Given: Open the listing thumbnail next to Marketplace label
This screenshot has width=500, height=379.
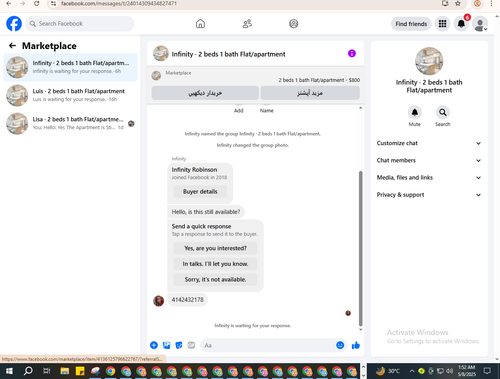Looking at the screenshot, I should pyautogui.click(x=156, y=76).
